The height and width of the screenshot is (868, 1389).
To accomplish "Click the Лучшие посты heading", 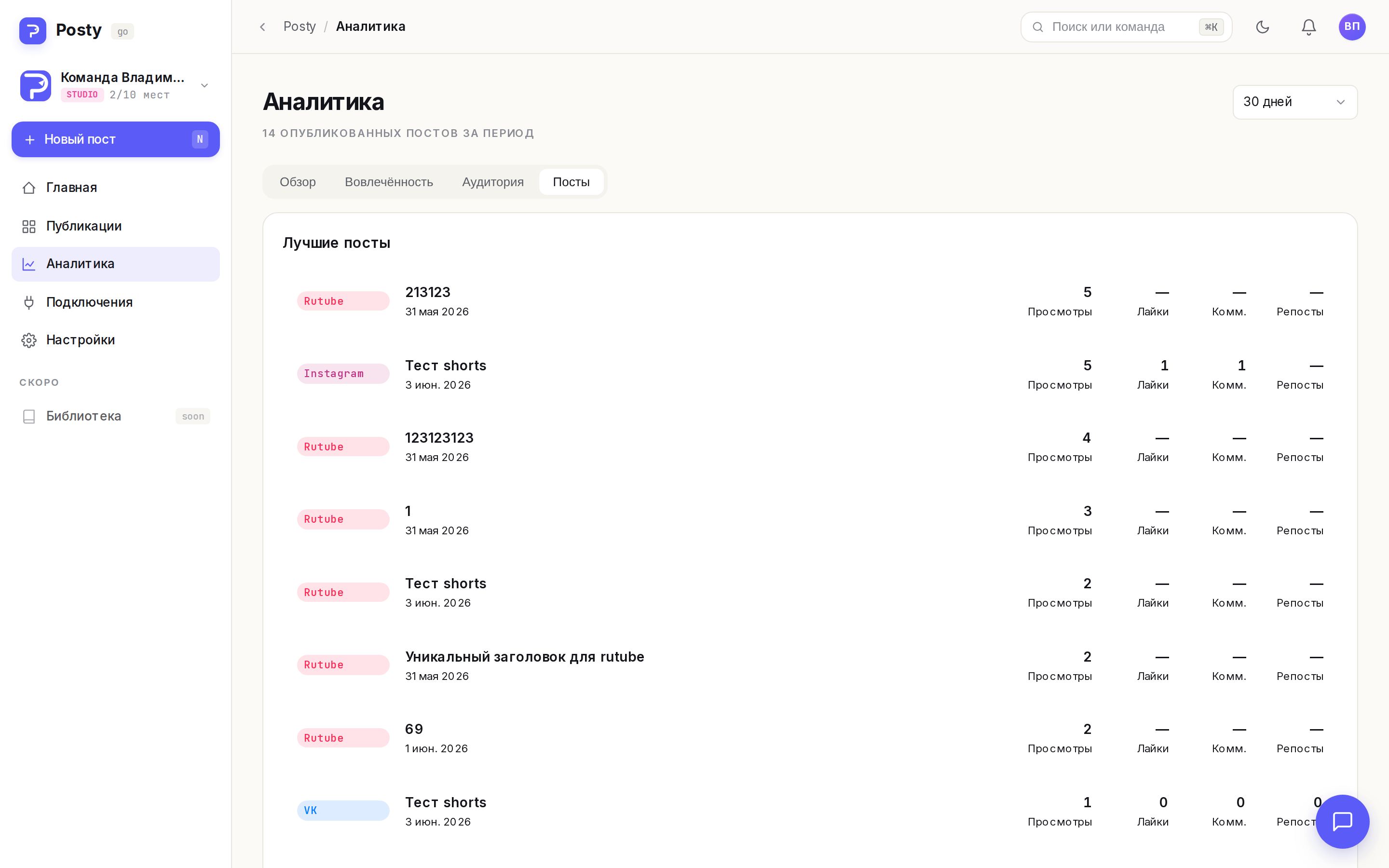I will click(x=336, y=243).
